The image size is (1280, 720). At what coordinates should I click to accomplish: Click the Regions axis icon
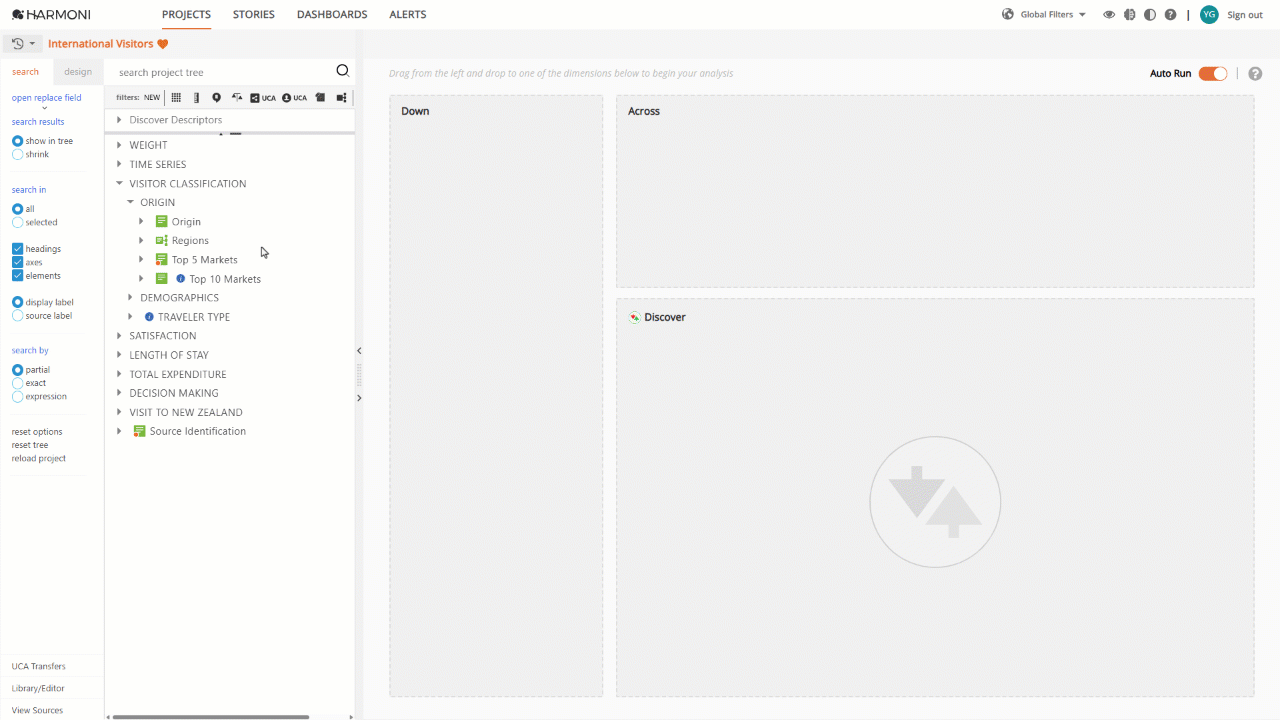tap(161, 240)
